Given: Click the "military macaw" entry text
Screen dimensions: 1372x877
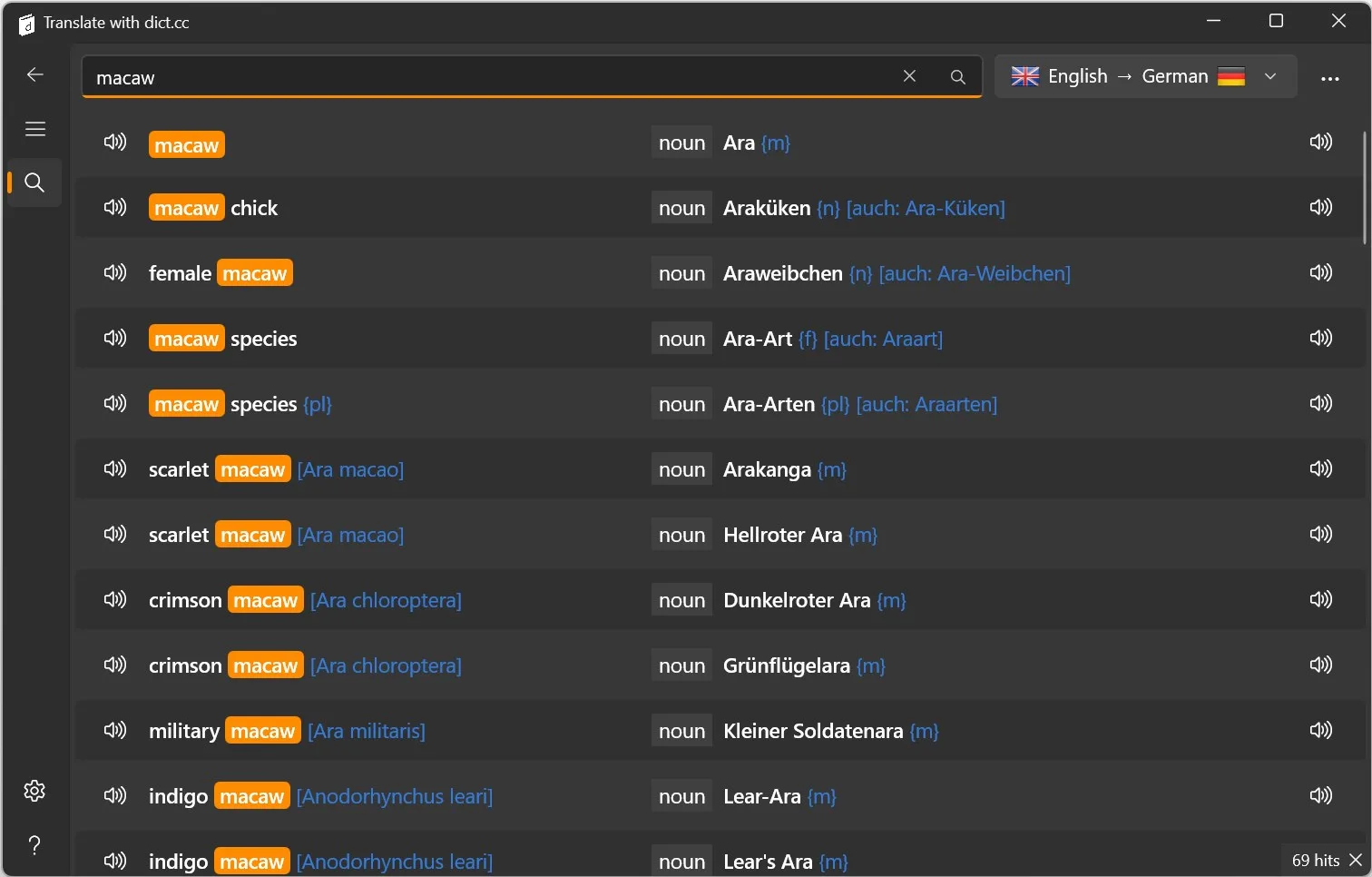Looking at the screenshot, I should click(225, 731).
